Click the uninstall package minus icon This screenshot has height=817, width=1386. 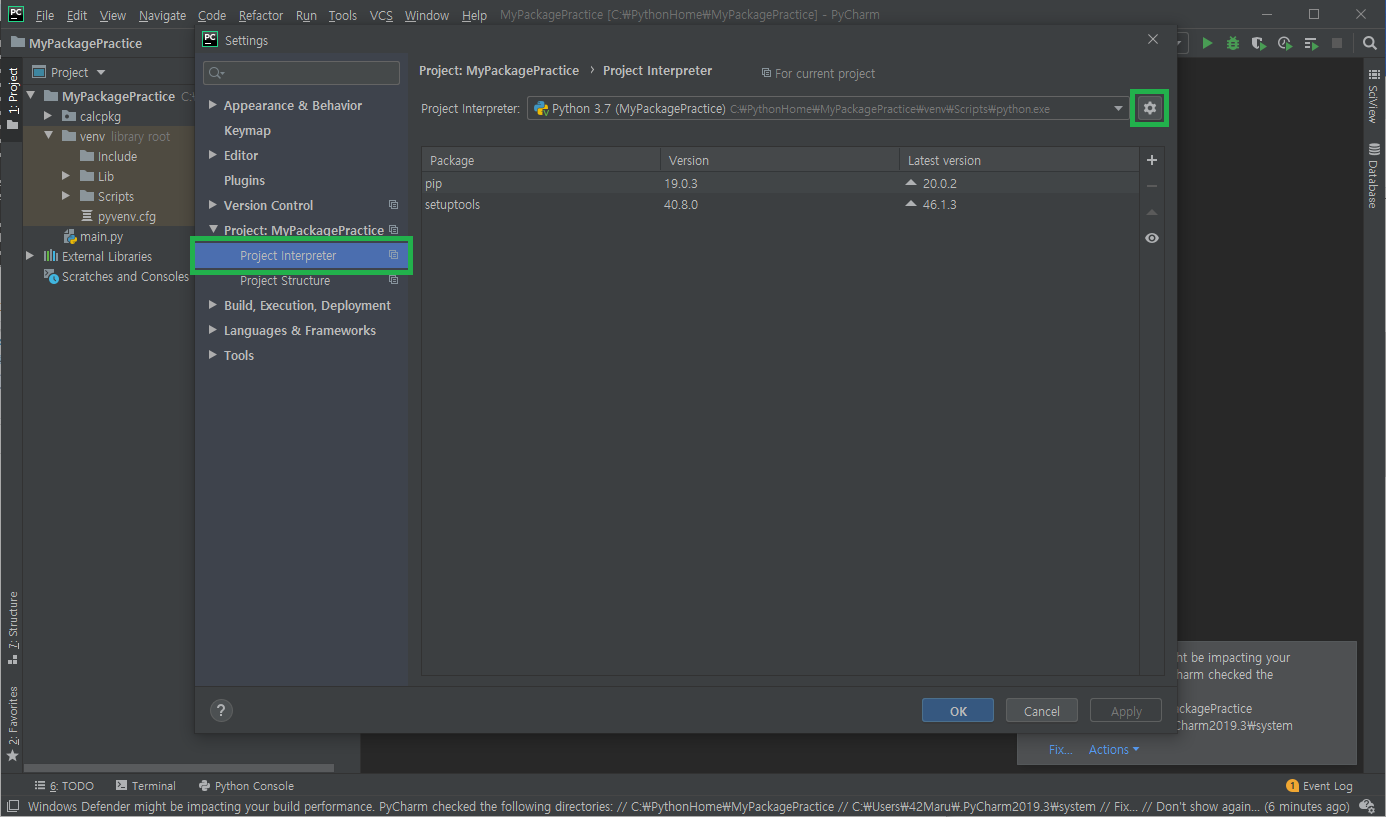point(1152,186)
